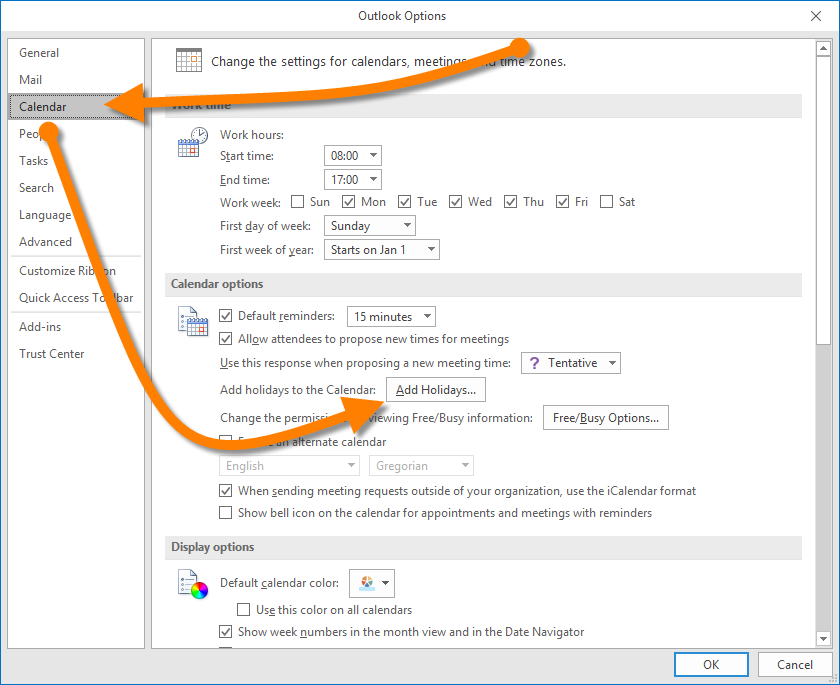
Task: Toggle the Default reminders checkbox
Action: coord(226,316)
